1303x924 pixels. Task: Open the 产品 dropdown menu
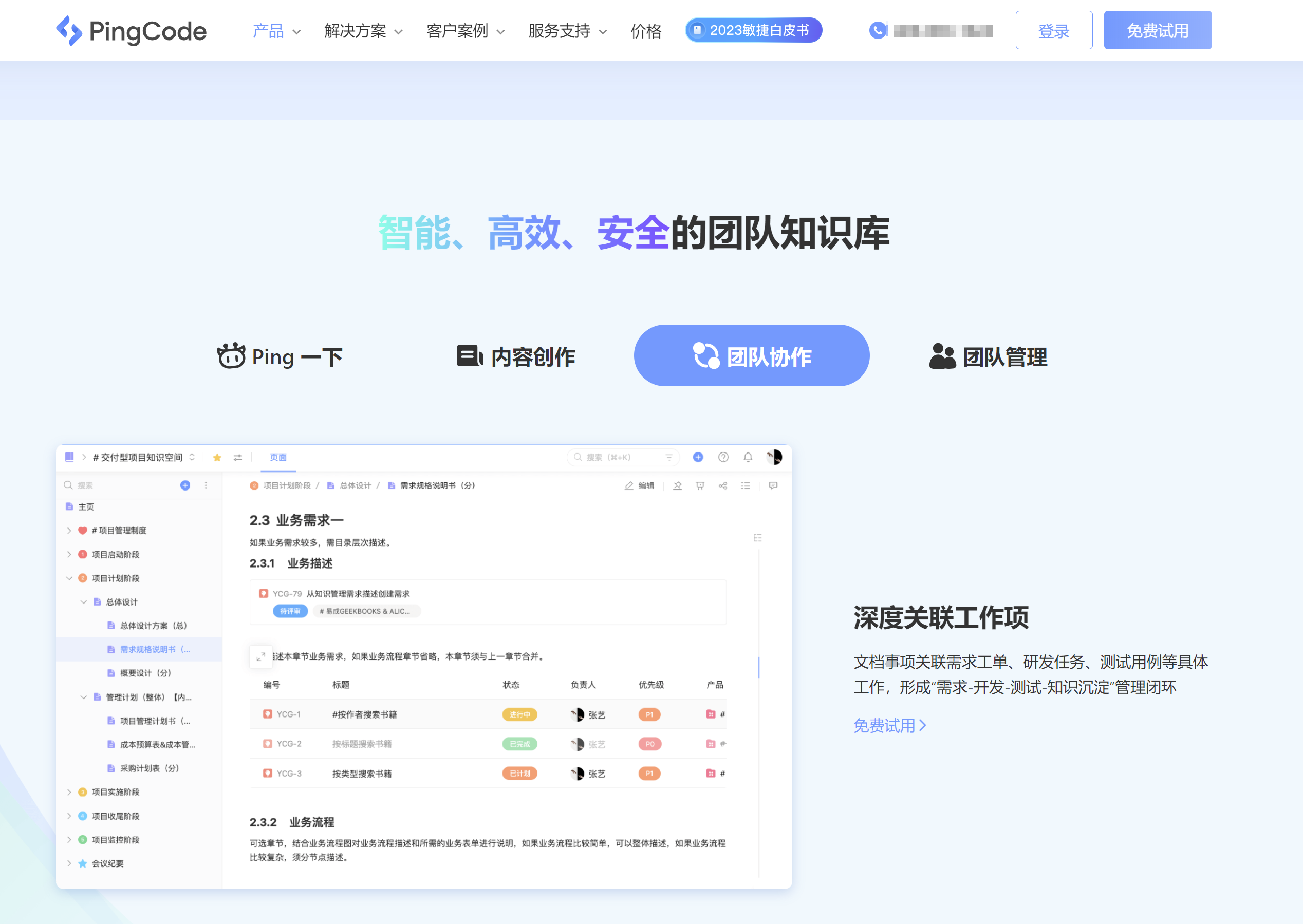coord(276,31)
